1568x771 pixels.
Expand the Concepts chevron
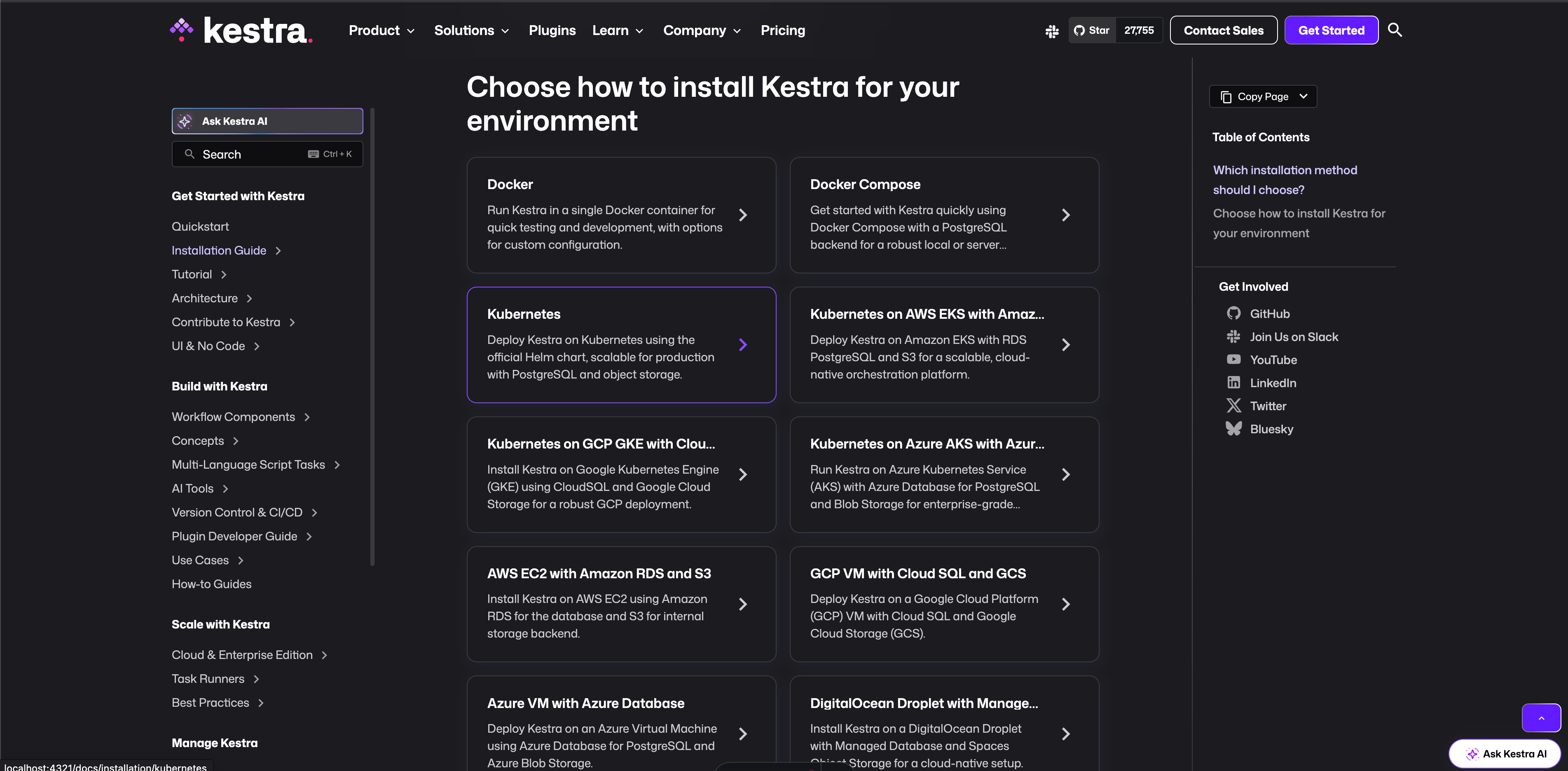point(236,441)
